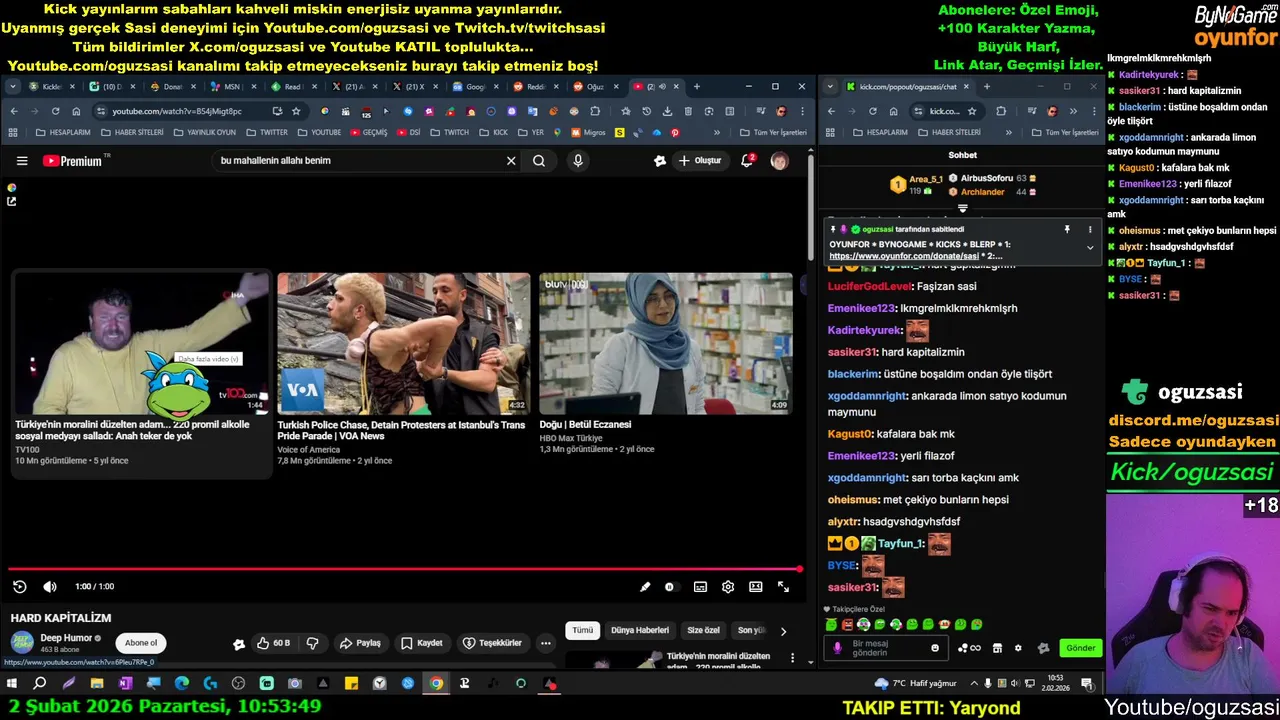
Task: Click the red video progress bar
Action: point(405,569)
